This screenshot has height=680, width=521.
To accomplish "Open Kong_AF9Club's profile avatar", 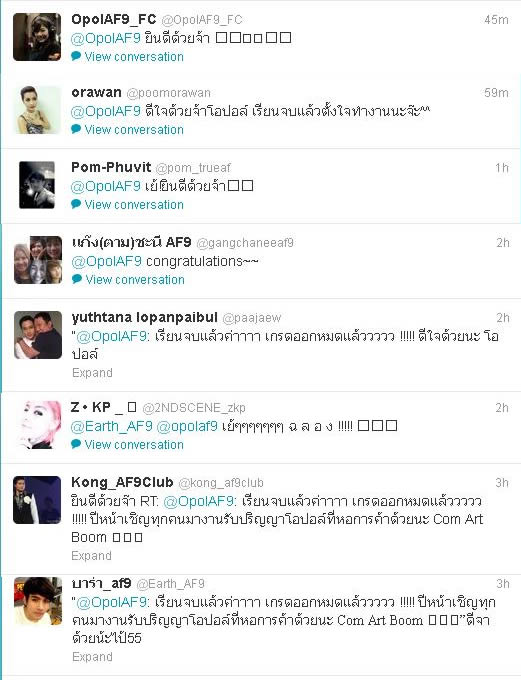I will click(x=37, y=500).
